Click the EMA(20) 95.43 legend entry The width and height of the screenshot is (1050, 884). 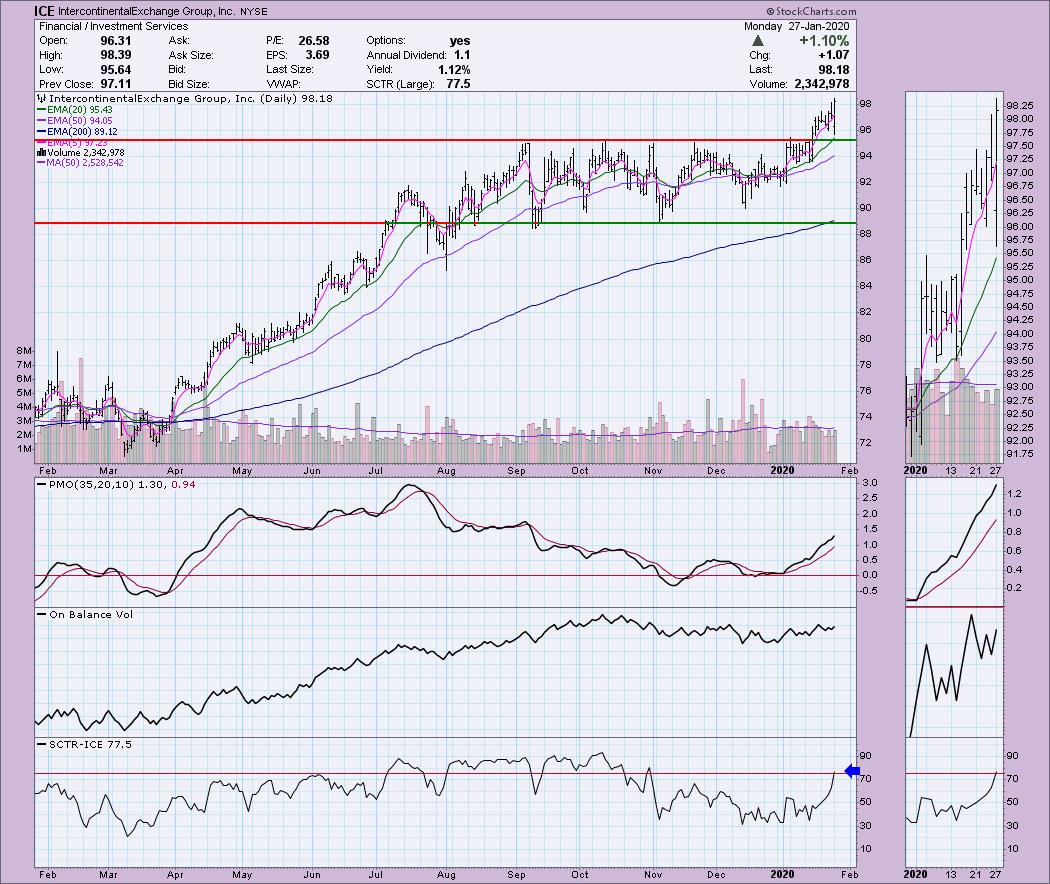(x=75, y=110)
